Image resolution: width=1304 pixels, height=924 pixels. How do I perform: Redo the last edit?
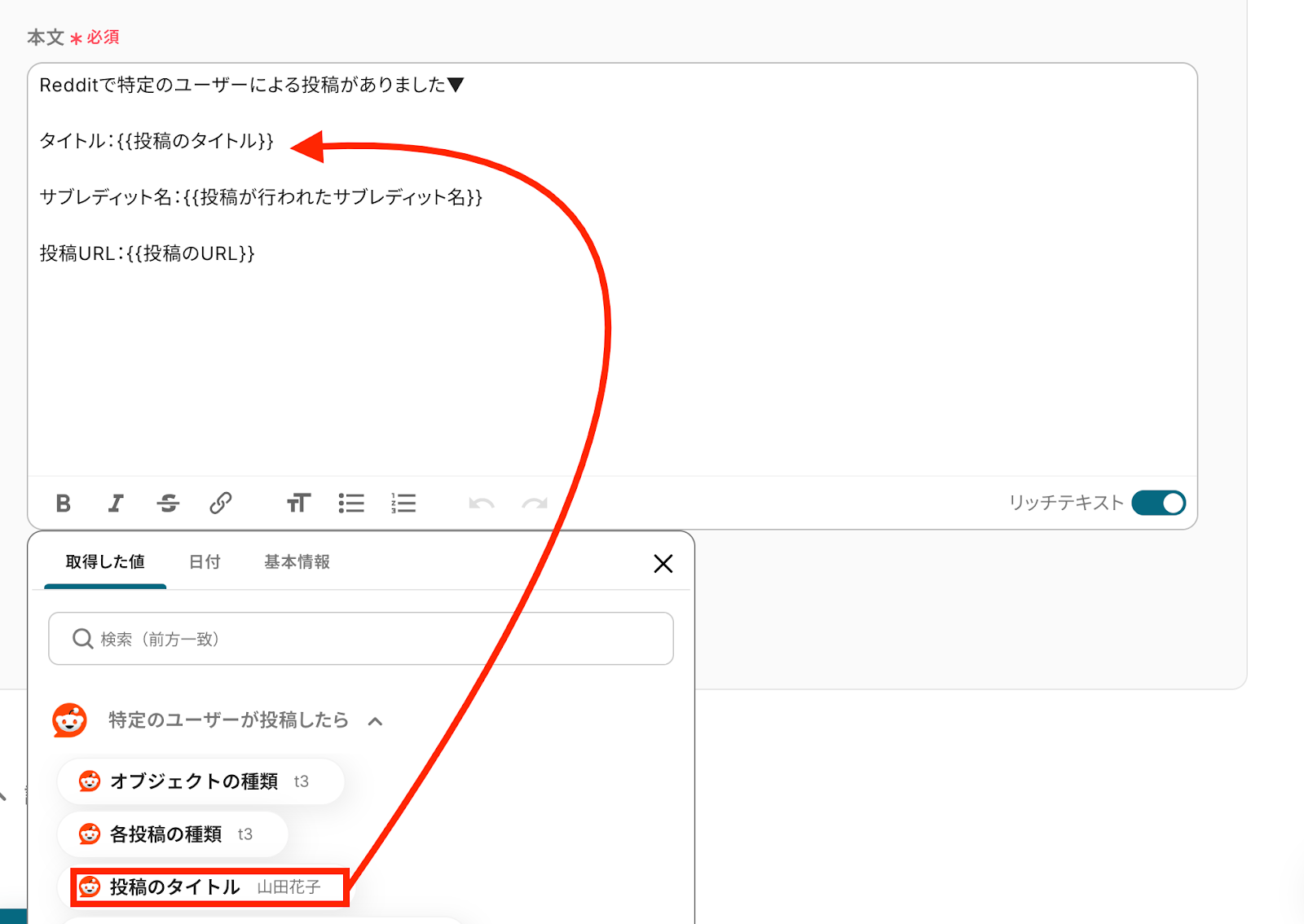point(535,504)
